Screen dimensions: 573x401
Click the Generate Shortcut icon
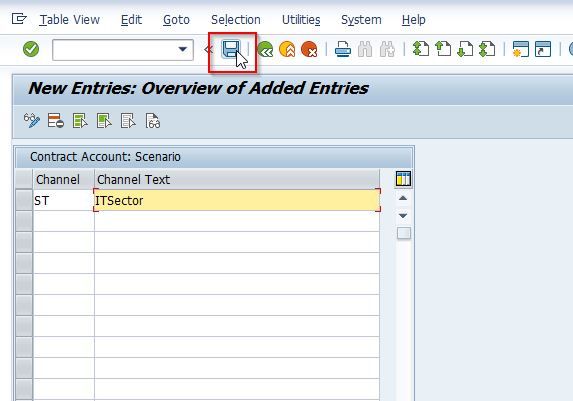click(543, 49)
